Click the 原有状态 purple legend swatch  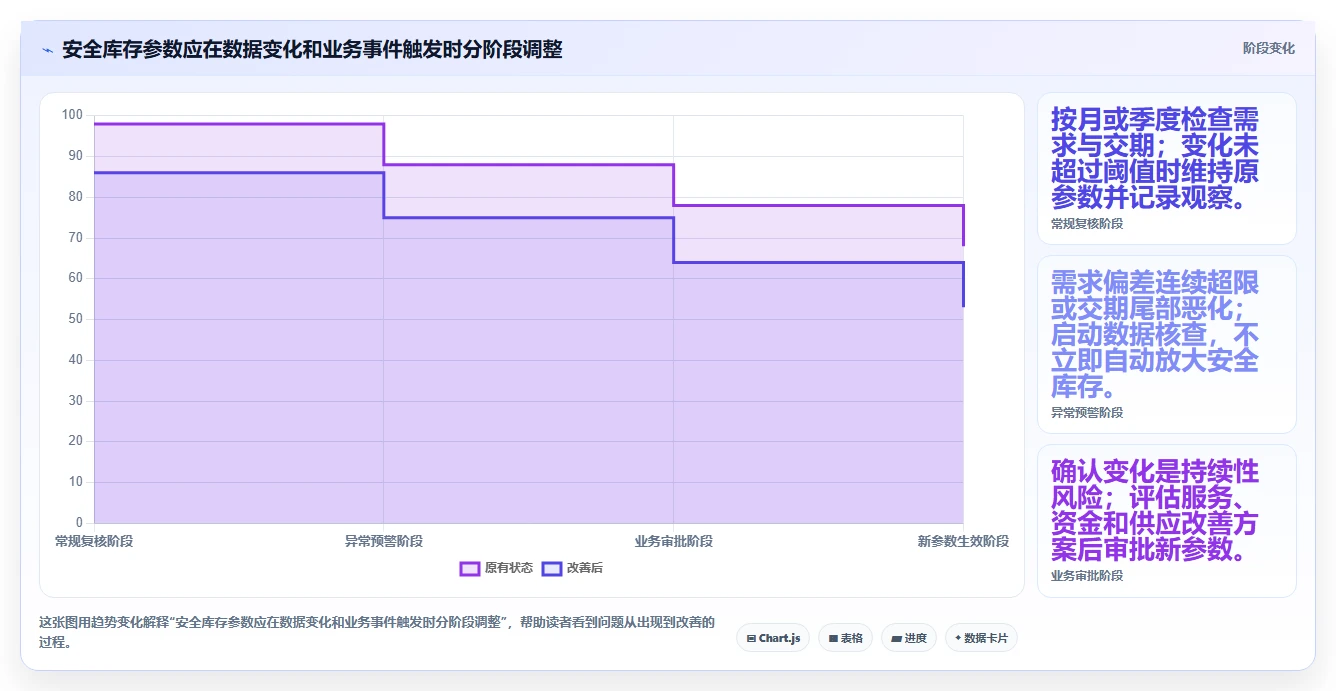[470, 568]
